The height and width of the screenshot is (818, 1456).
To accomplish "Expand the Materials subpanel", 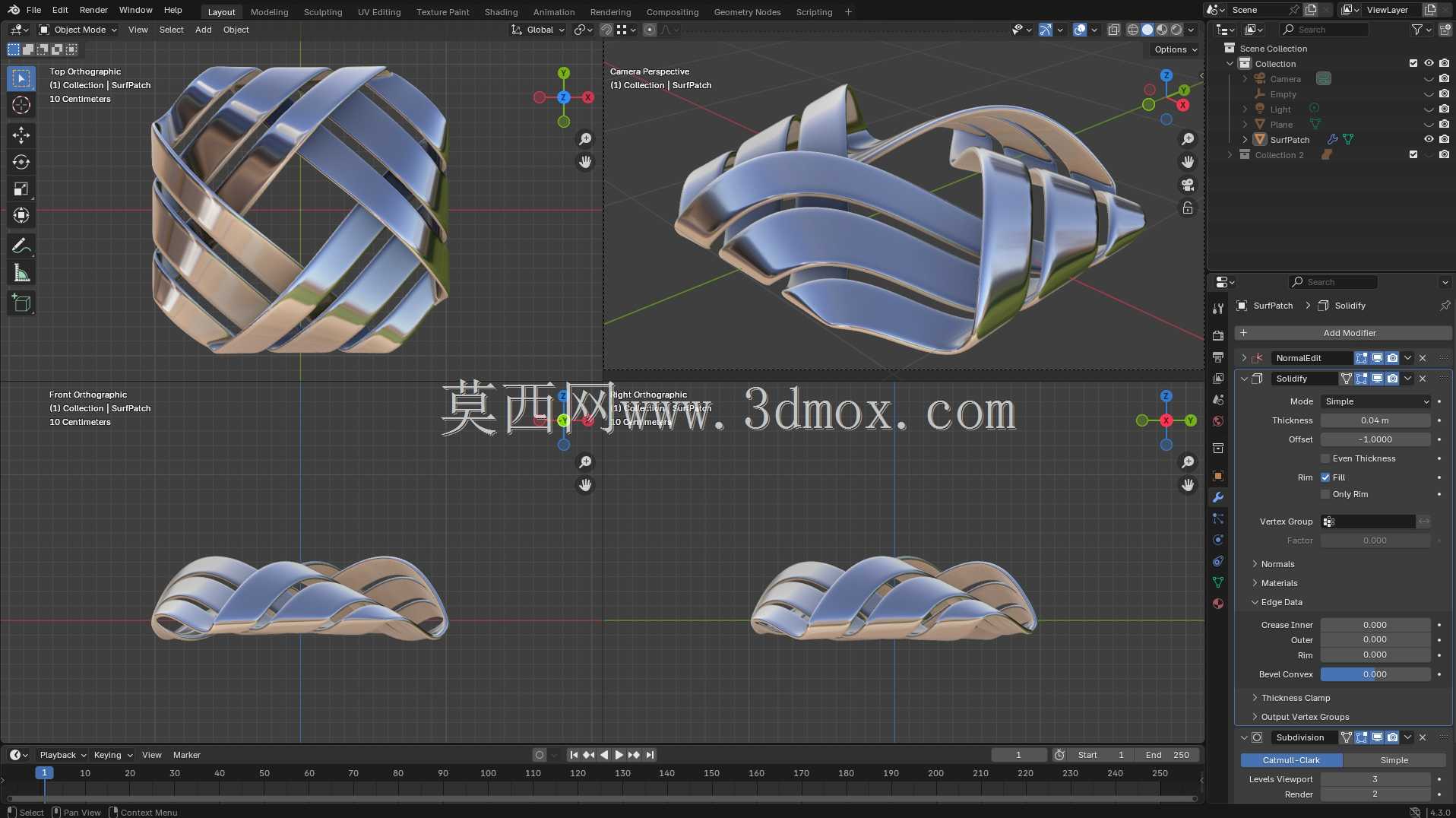I will click(1279, 583).
